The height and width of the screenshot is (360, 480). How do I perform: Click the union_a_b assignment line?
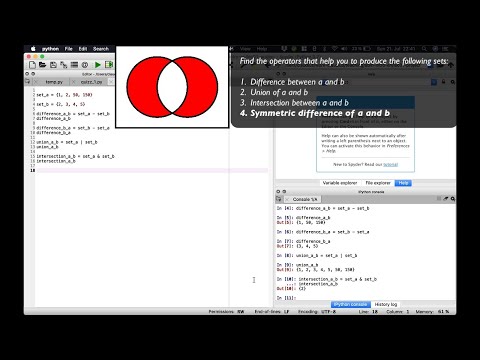coord(67,142)
